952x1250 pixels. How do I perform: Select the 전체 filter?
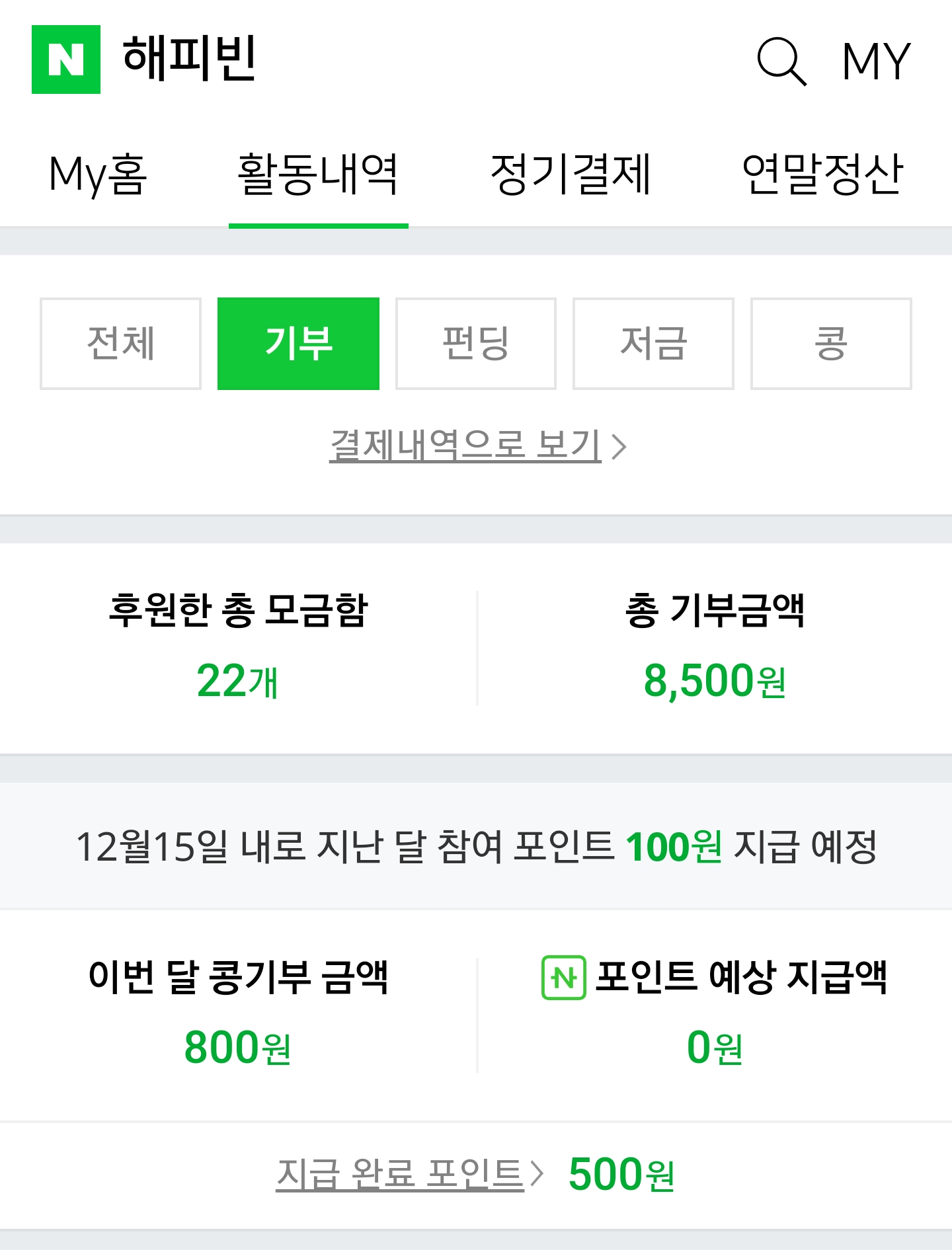[x=120, y=344]
